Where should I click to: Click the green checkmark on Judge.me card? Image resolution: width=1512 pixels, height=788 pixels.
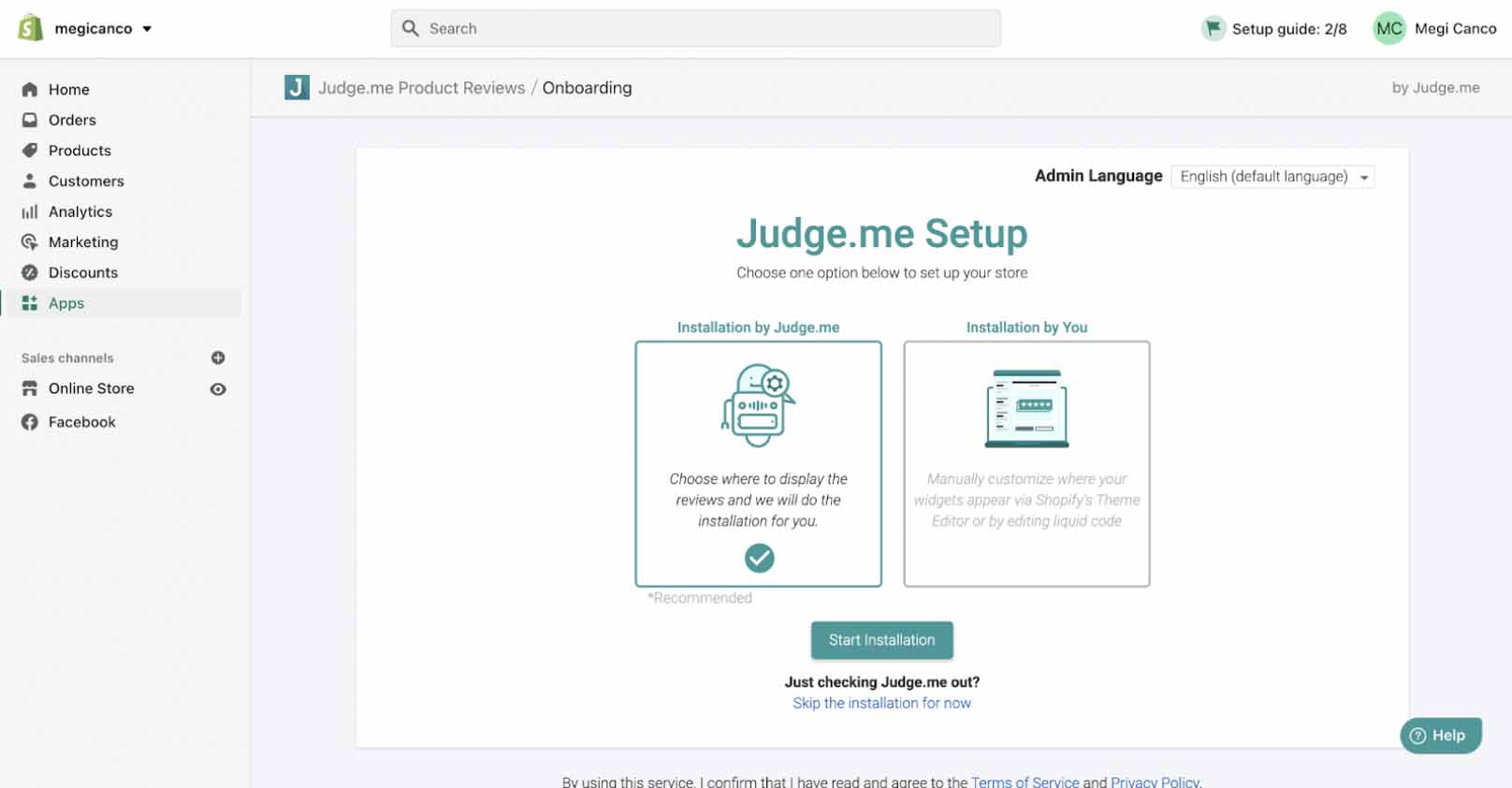tap(759, 559)
